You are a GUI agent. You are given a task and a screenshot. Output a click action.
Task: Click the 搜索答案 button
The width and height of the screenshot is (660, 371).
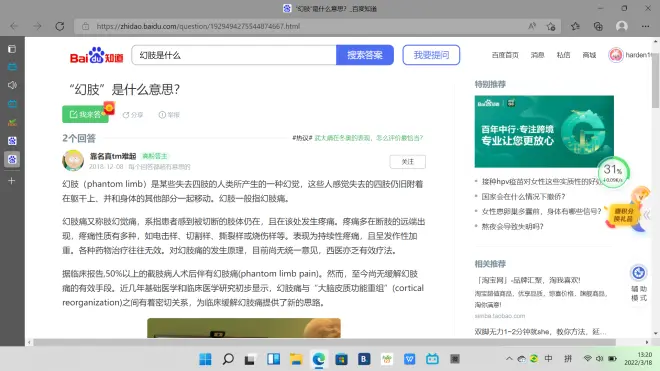point(365,55)
